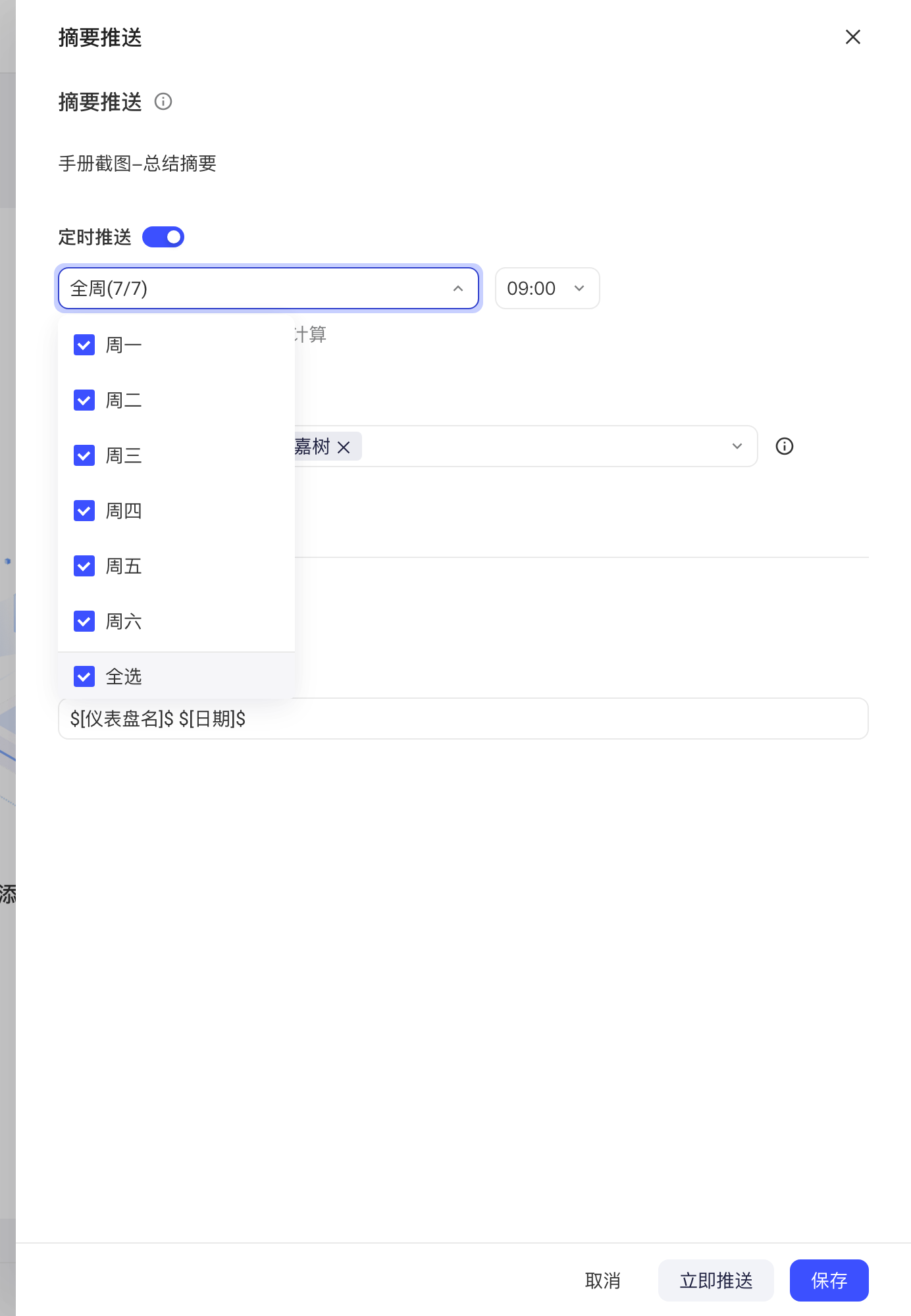Expand the recipient selection dropdown arrow
The height and width of the screenshot is (1316, 911).
737,446
